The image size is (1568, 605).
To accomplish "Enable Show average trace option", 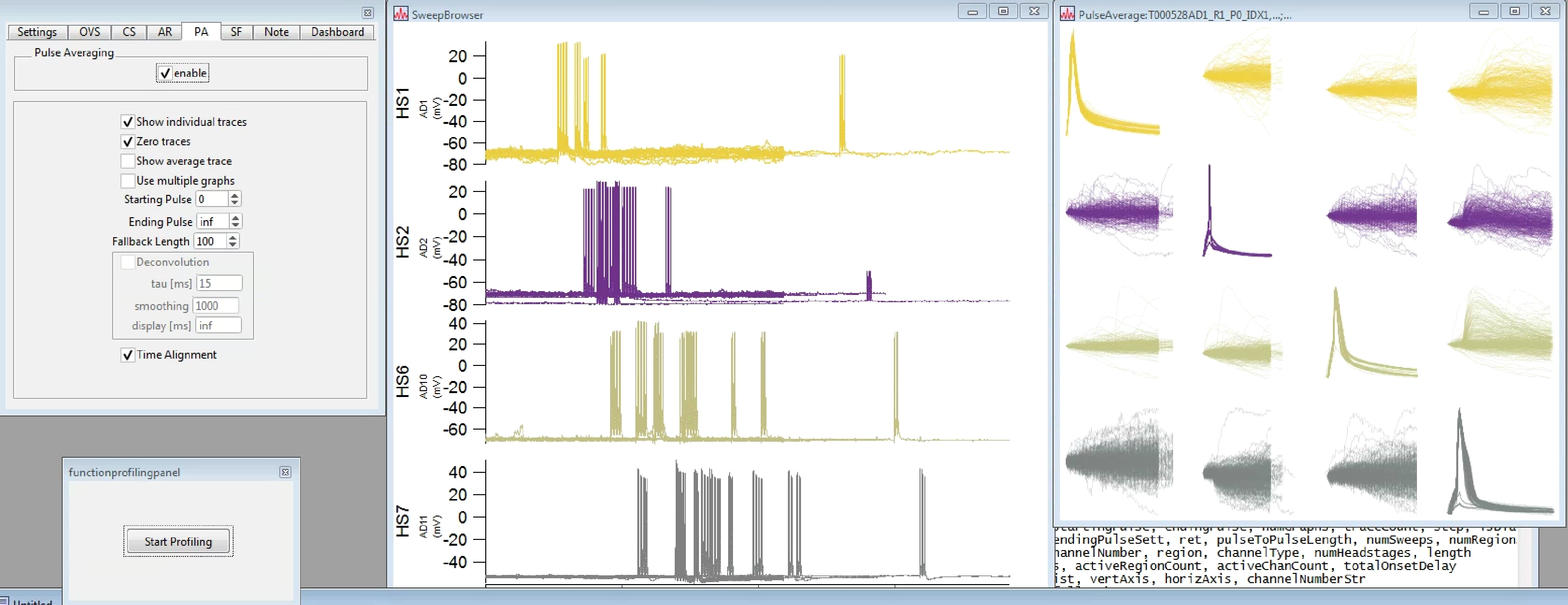I will click(128, 161).
